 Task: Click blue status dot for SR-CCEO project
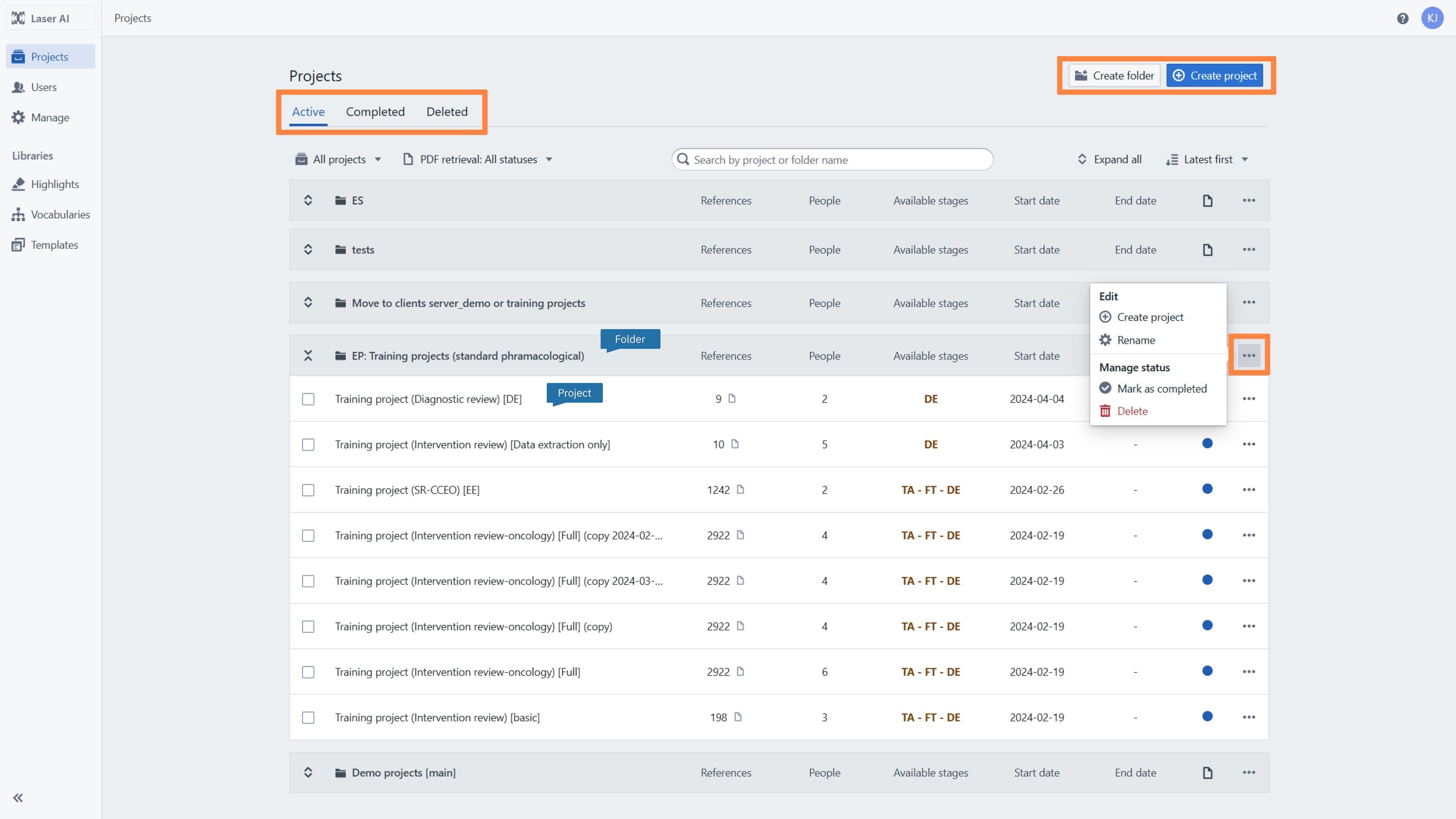point(1207,489)
